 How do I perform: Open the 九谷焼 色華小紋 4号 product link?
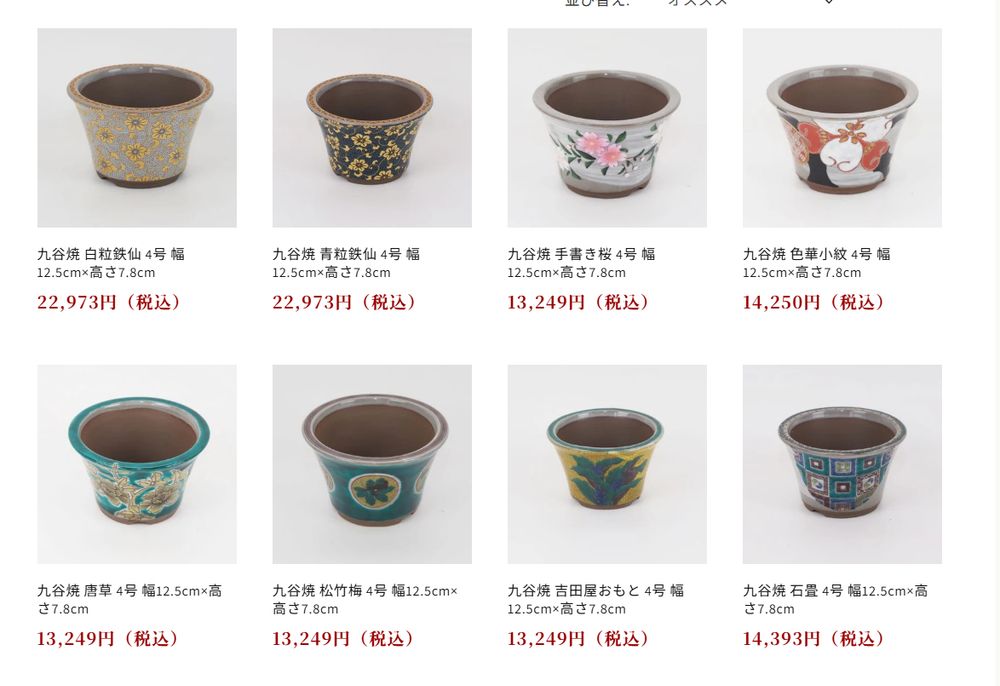click(x=817, y=263)
